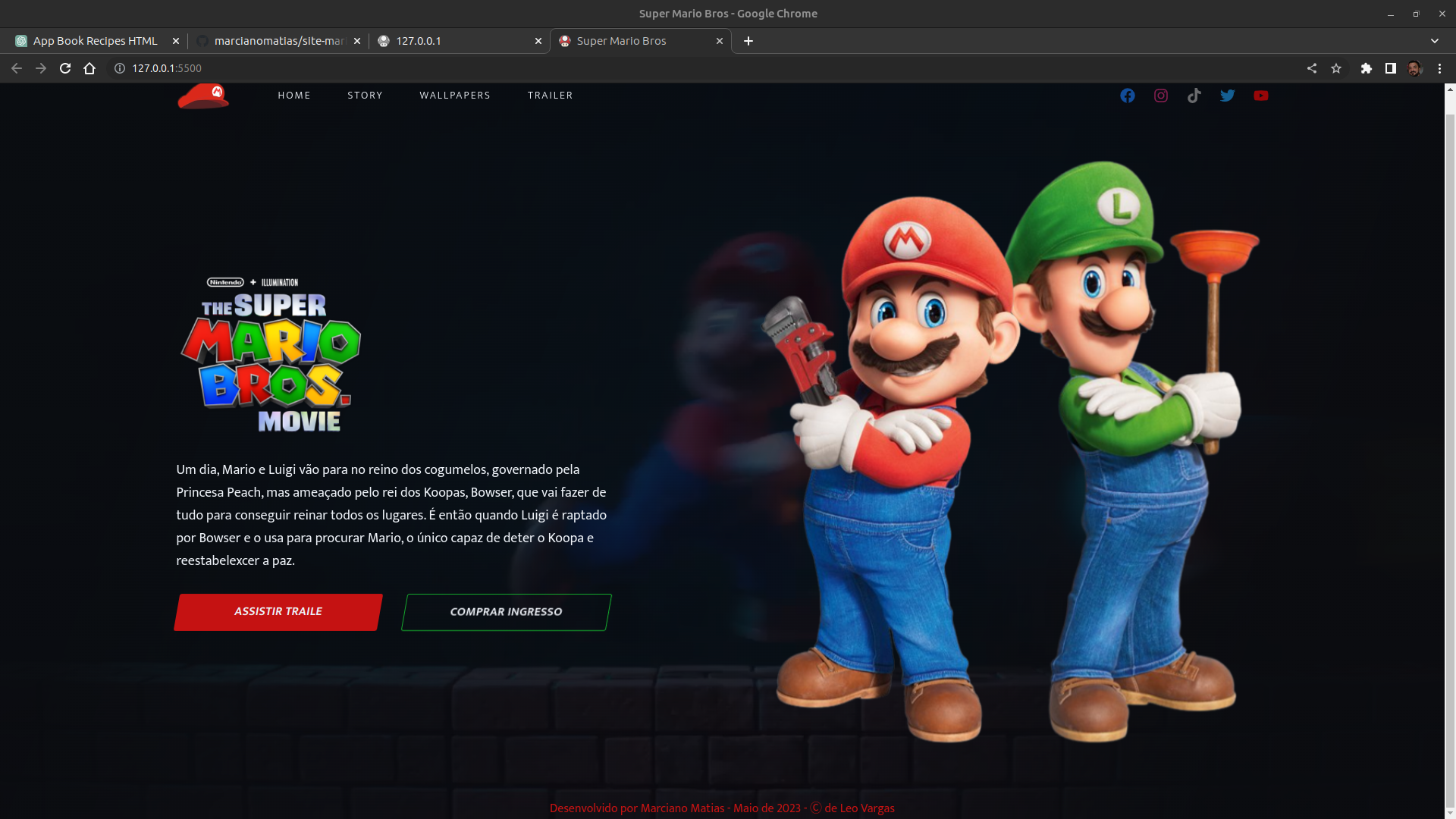Switch to the App Book Recipes HTML tab
This screenshot has width=1456, height=819.
(95, 41)
